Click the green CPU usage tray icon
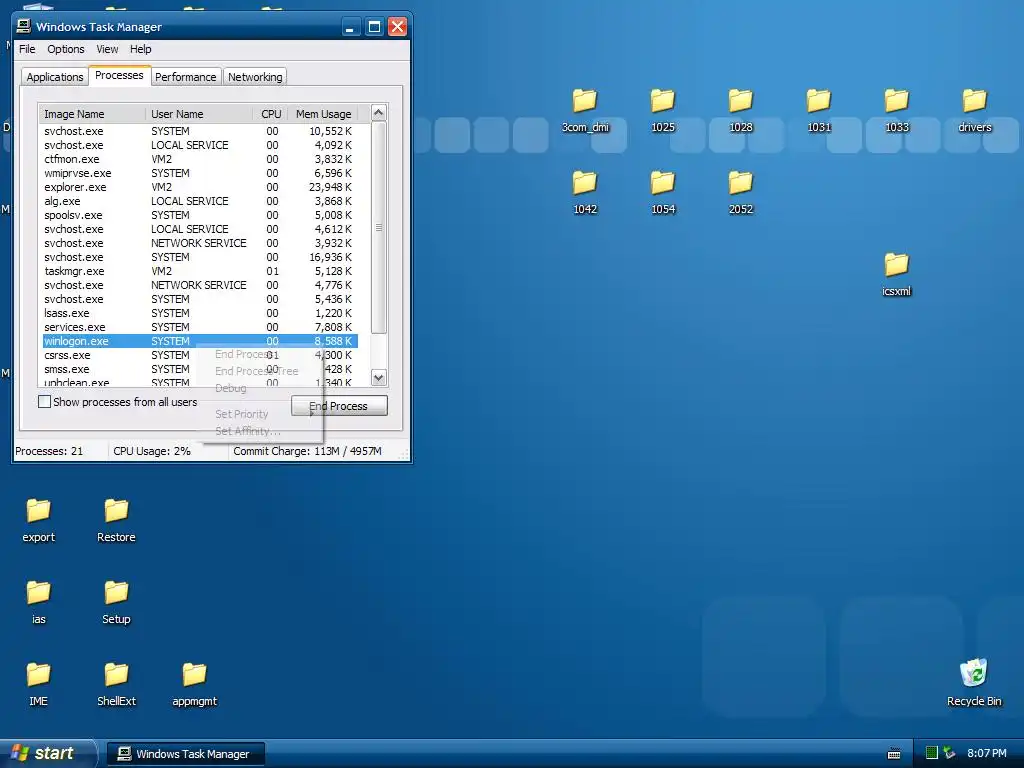Viewport: 1024px width, 768px height. [932, 753]
